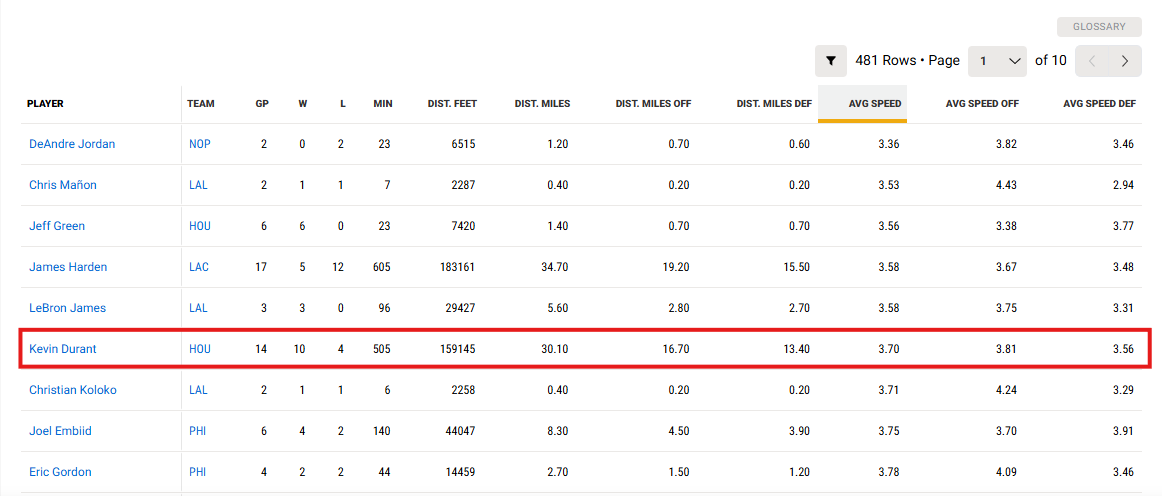The width and height of the screenshot is (1162, 496).
Task: Open LeBron James player profile
Action: tap(67, 308)
